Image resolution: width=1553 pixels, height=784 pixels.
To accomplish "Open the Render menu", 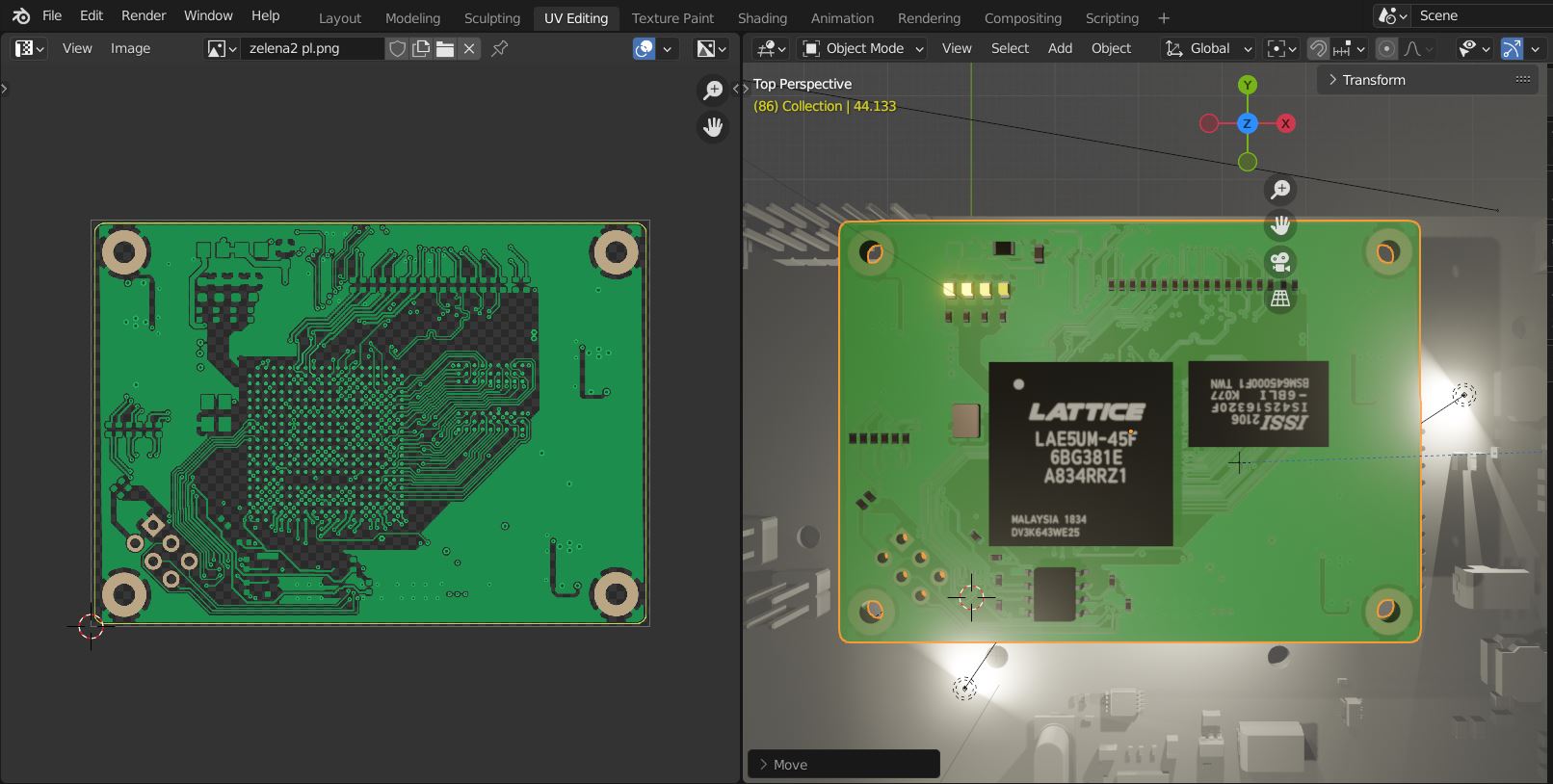I will click(x=144, y=15).
